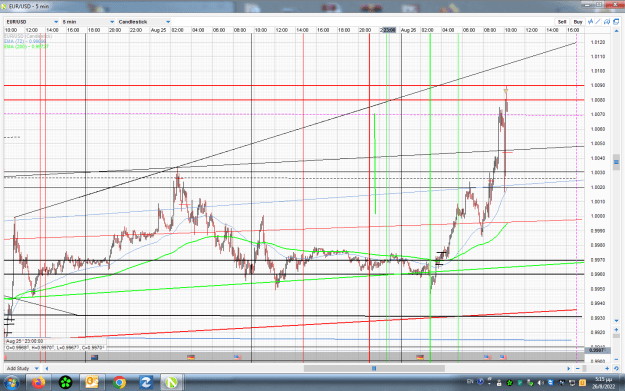Click the Aug 25 date label on time axis
Image resolution: width=625 pixels, height=391 pixels.
point(158,30)
